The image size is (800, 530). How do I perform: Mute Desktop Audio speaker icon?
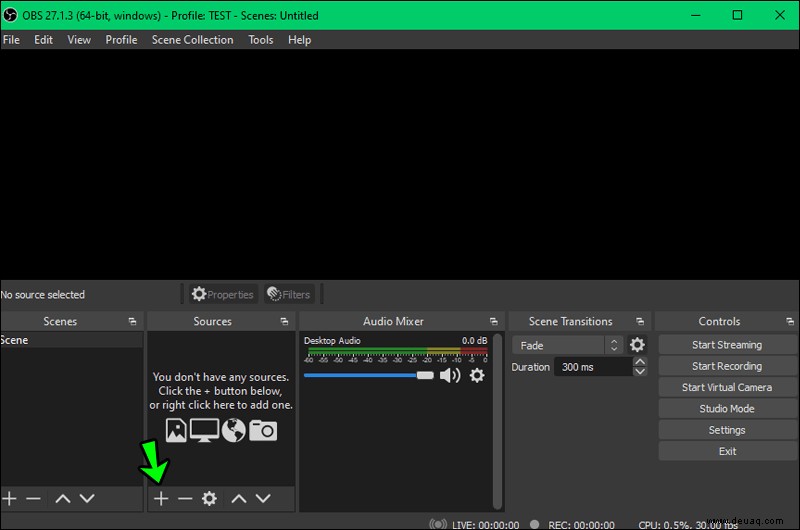pyautogui.click(x=450, y=375)
